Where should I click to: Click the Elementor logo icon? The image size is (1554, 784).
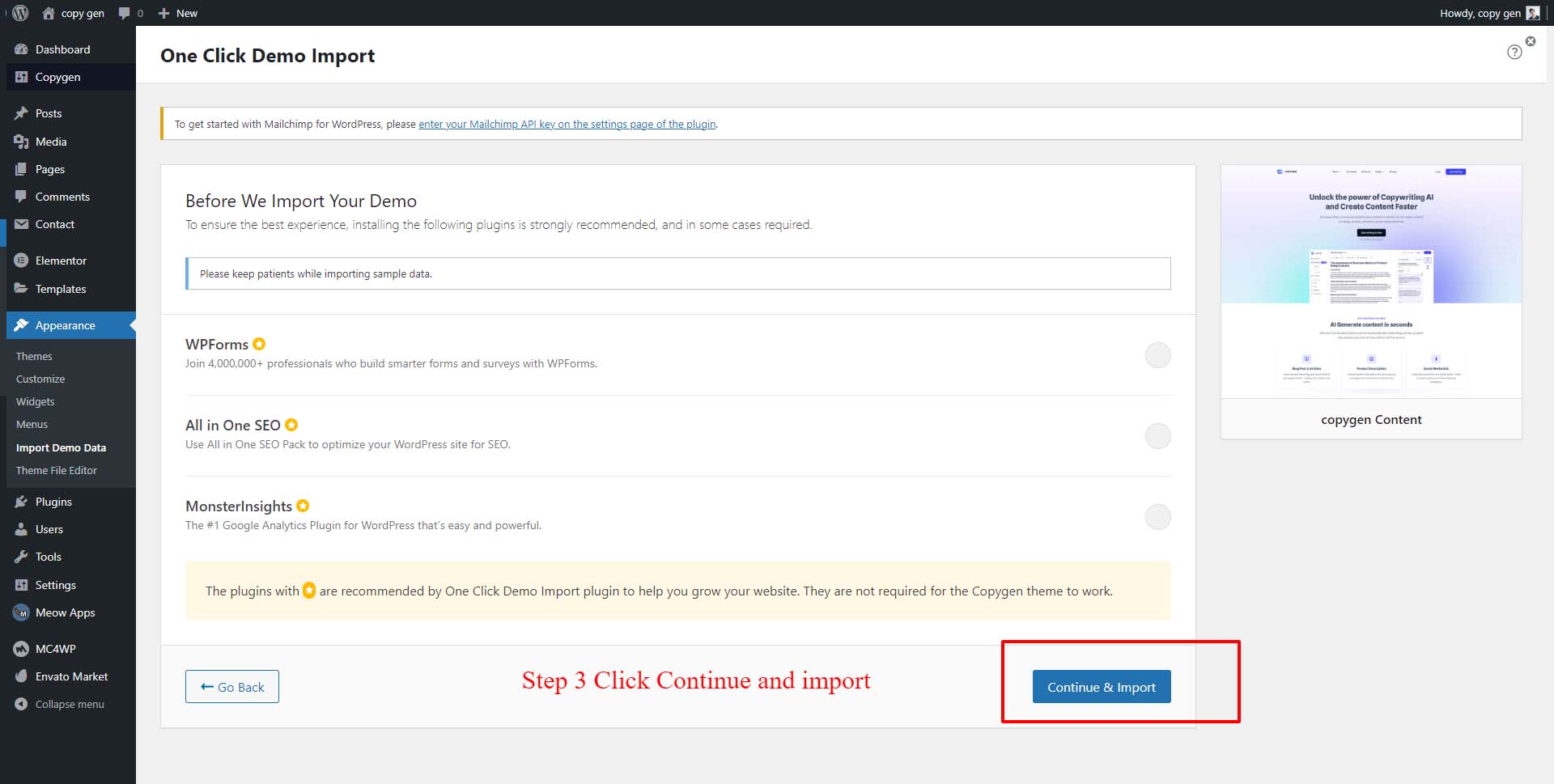pyautogui.click(x=21, y=261)
